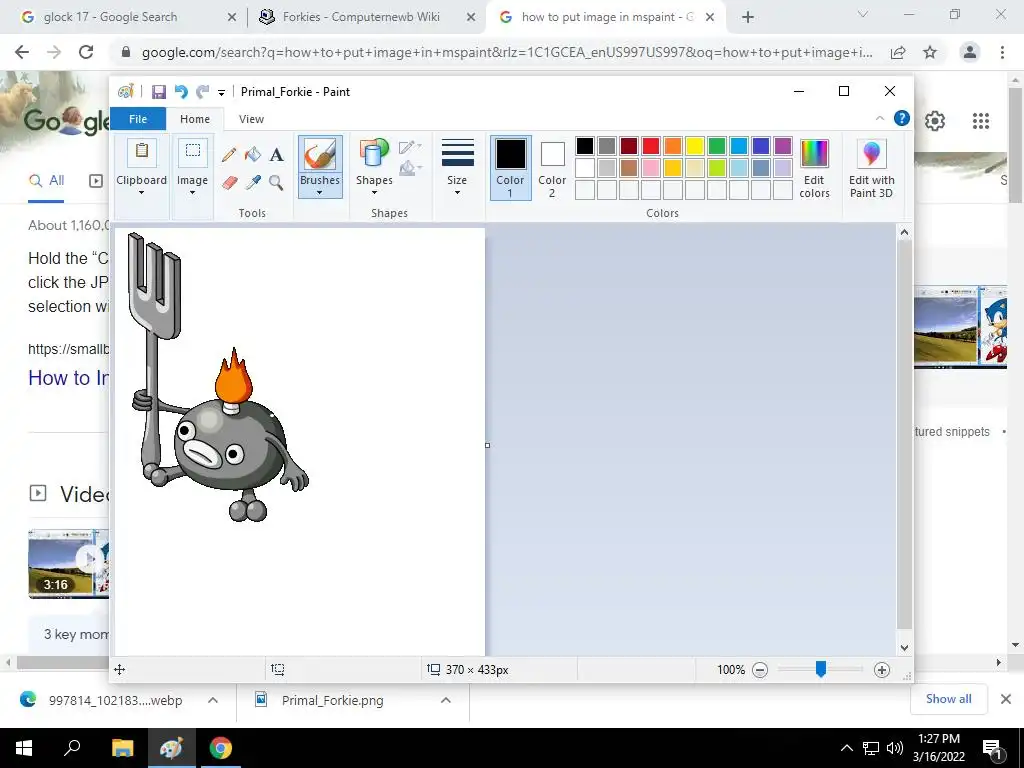Image resolution: width=1024 pixels, height=768 pixels.
Task: Click the zoom out minus button
Action: tap(760, 670)
